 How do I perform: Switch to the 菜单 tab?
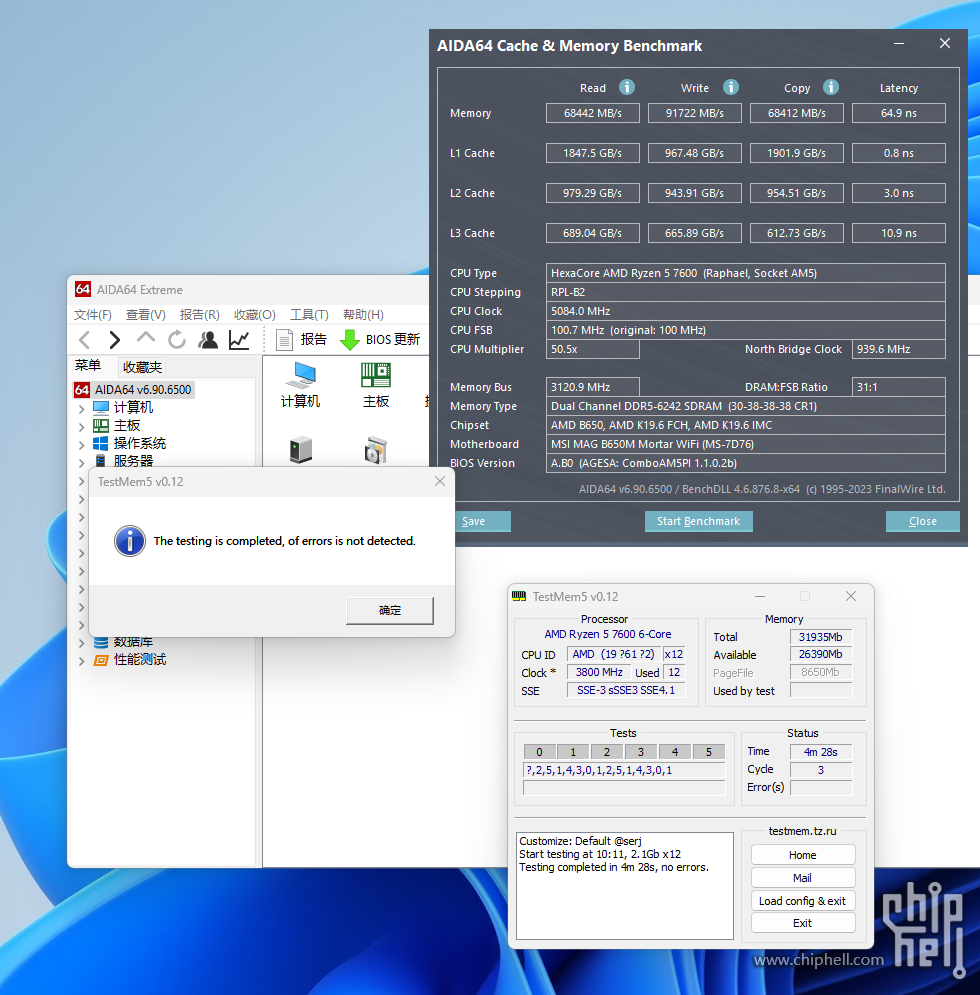click(88, 366)
